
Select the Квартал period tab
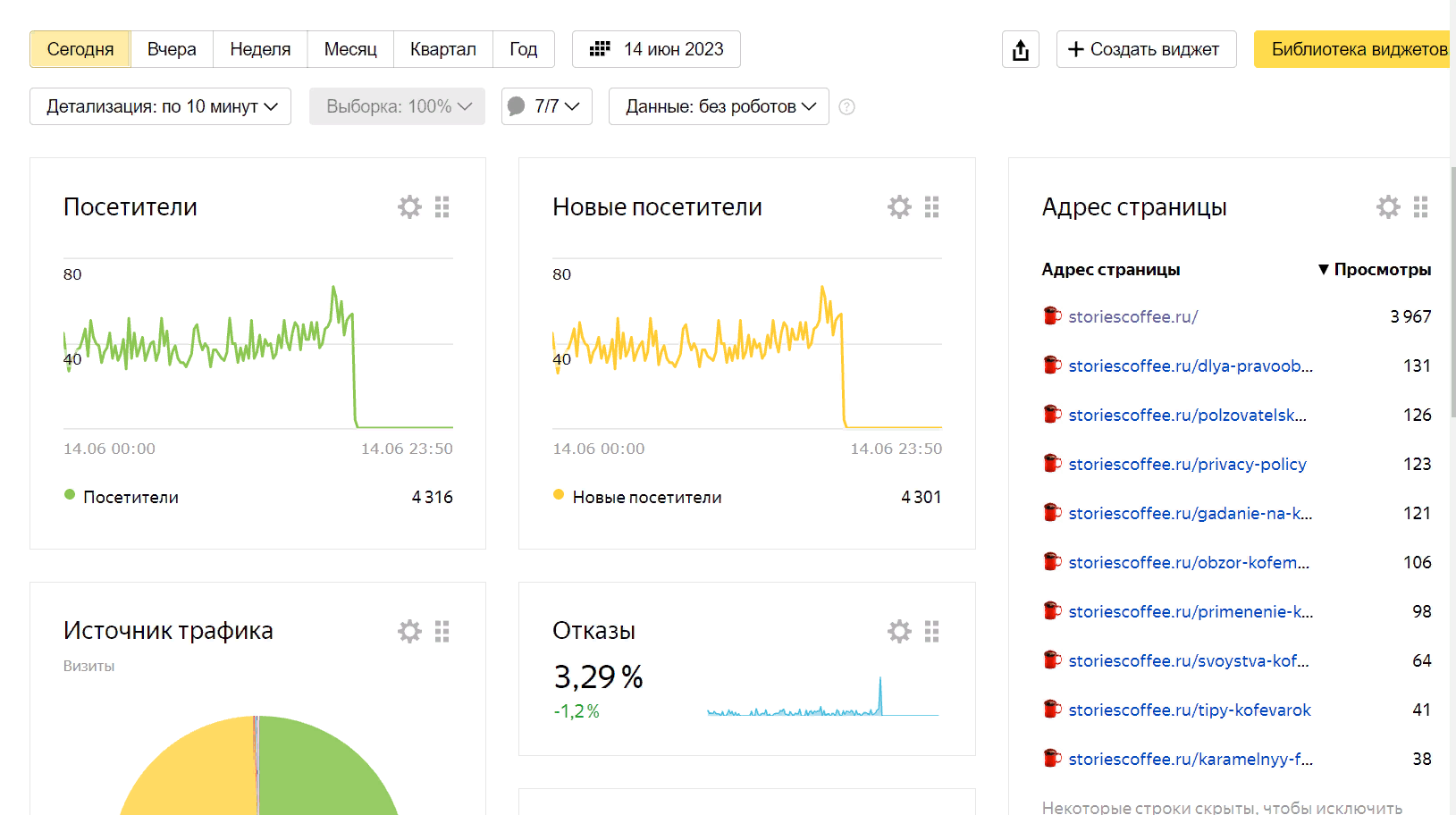(442, 49)
